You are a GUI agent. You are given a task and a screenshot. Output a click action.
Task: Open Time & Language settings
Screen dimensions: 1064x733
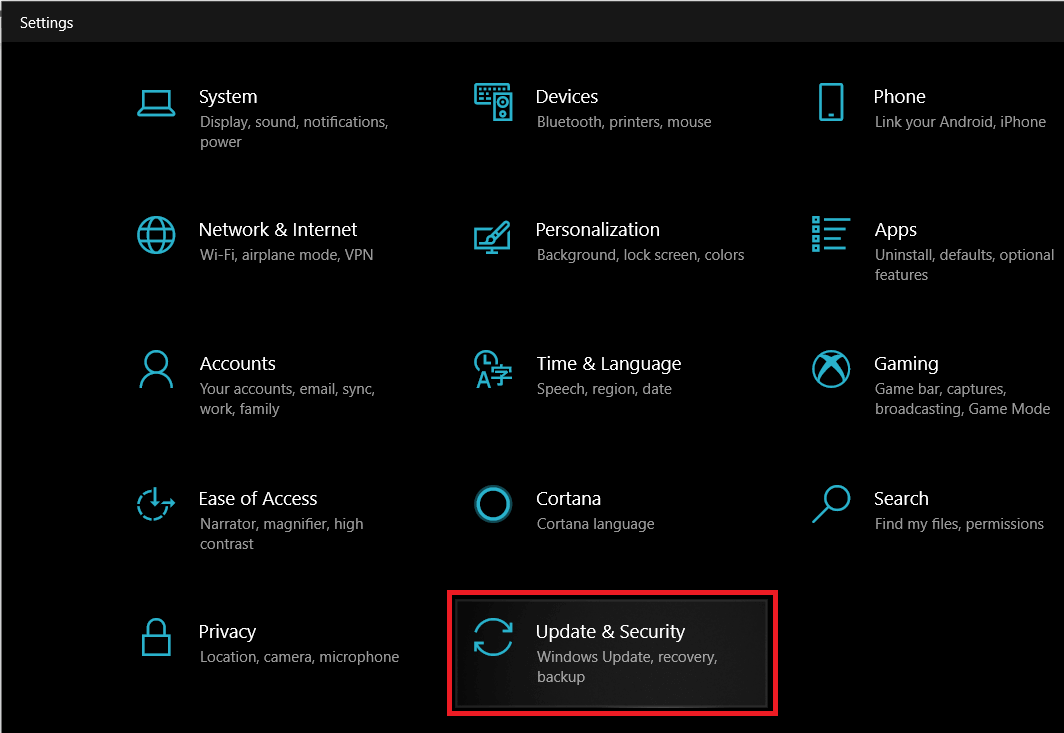608,363
